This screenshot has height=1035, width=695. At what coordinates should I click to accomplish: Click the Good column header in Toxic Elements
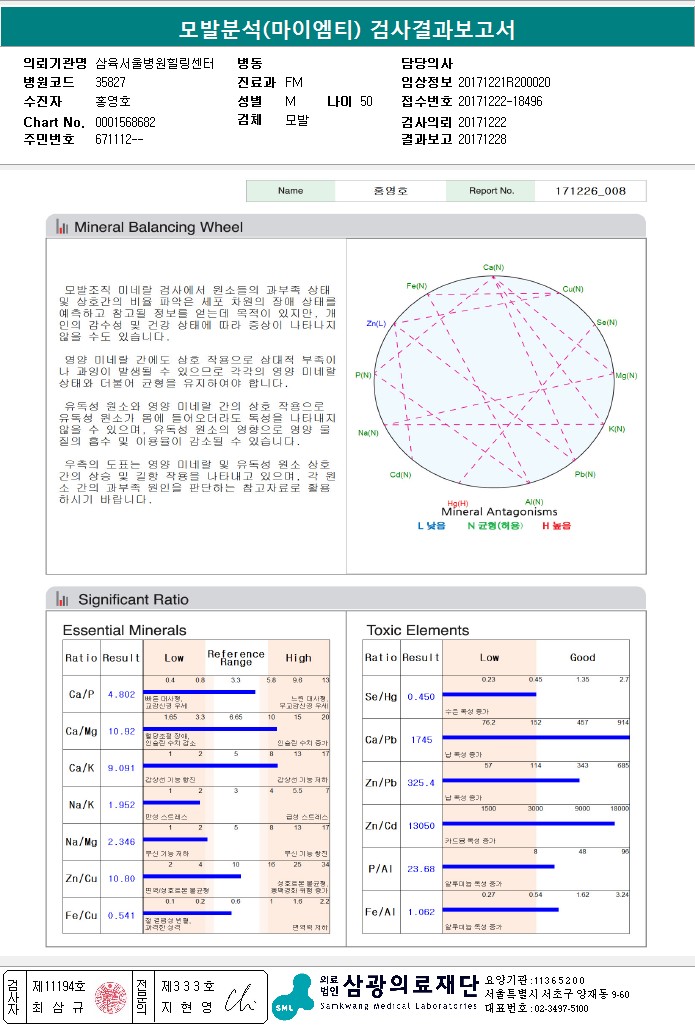583,657
